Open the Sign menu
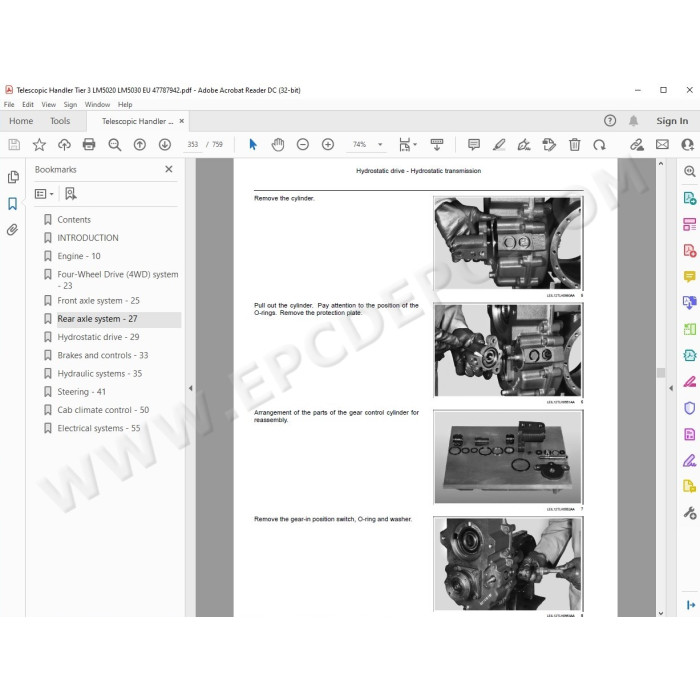700x700 pixels. tap(70, 104)
